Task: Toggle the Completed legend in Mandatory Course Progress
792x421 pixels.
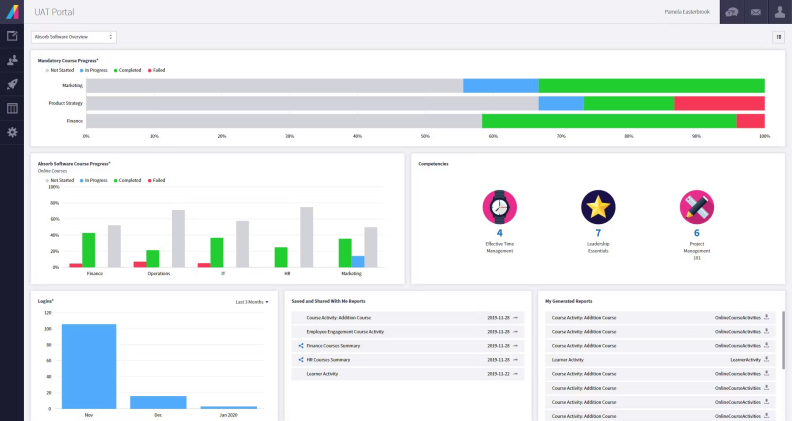Action: pyautogui.click(x=129, y=70)
